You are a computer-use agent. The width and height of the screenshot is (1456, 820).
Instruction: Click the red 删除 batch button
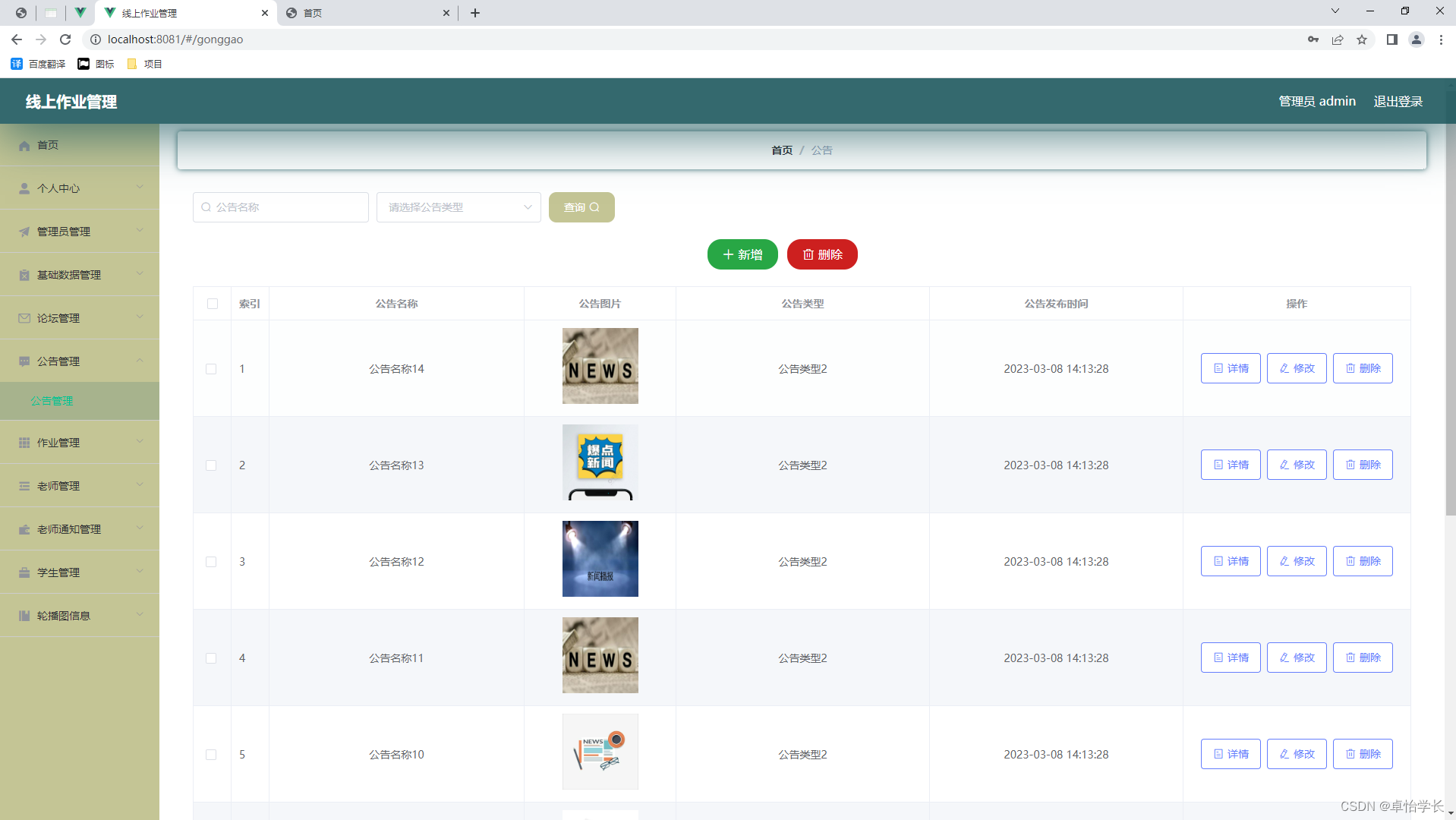(x=822, y=254)
